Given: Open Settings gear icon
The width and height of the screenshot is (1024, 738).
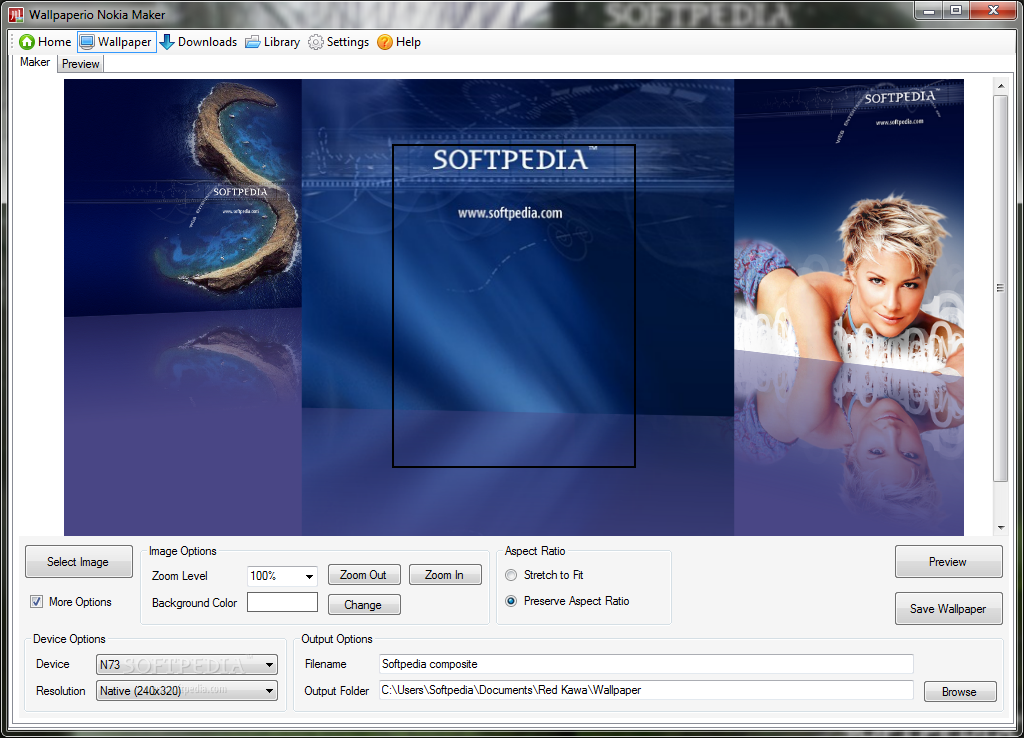Looking at the screenshot, I should coord(316,42).
